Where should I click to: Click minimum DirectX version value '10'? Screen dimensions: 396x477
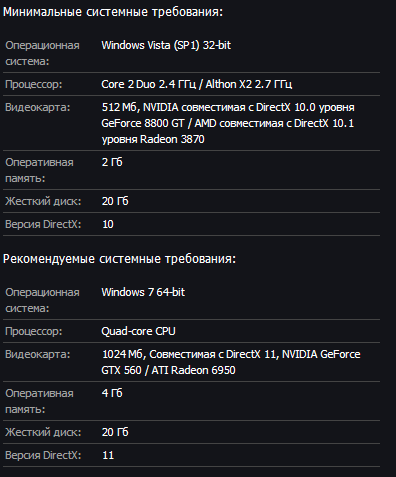tap(108, 224)
